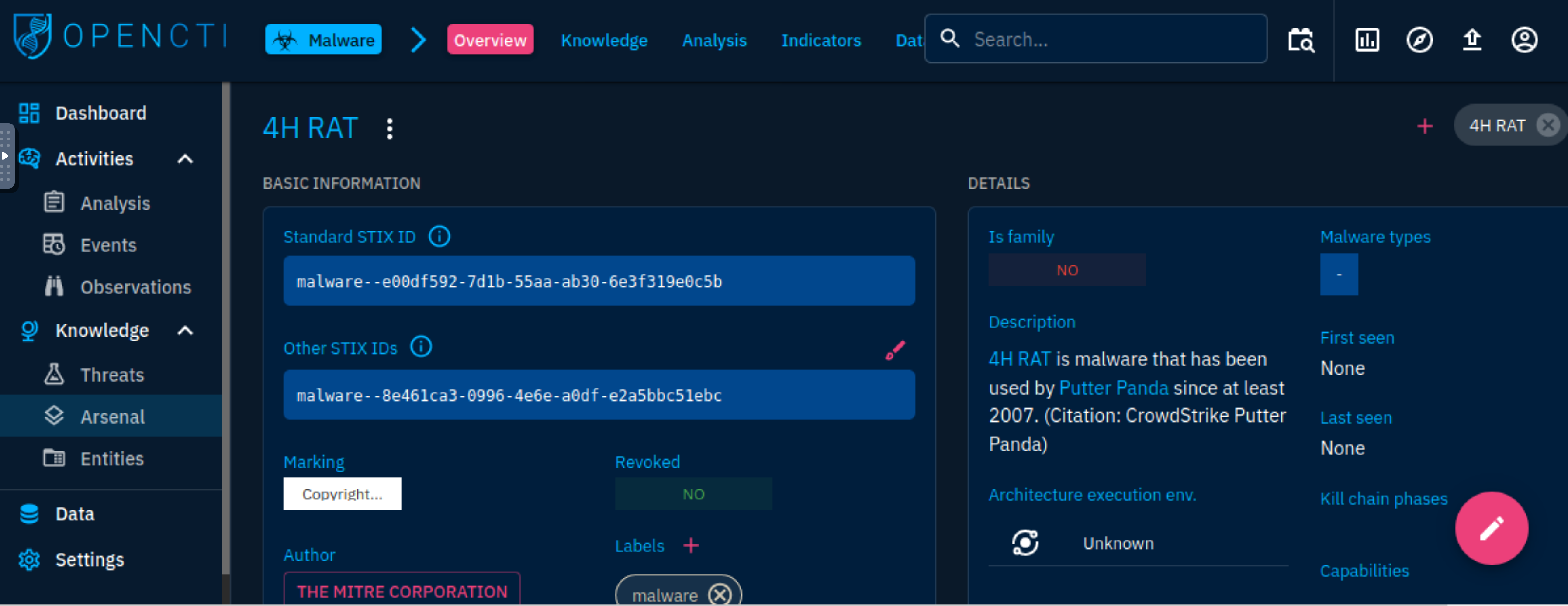Open advanced search icon
This screenshot has width=1568, height=606.
[x=1301, y=40]
